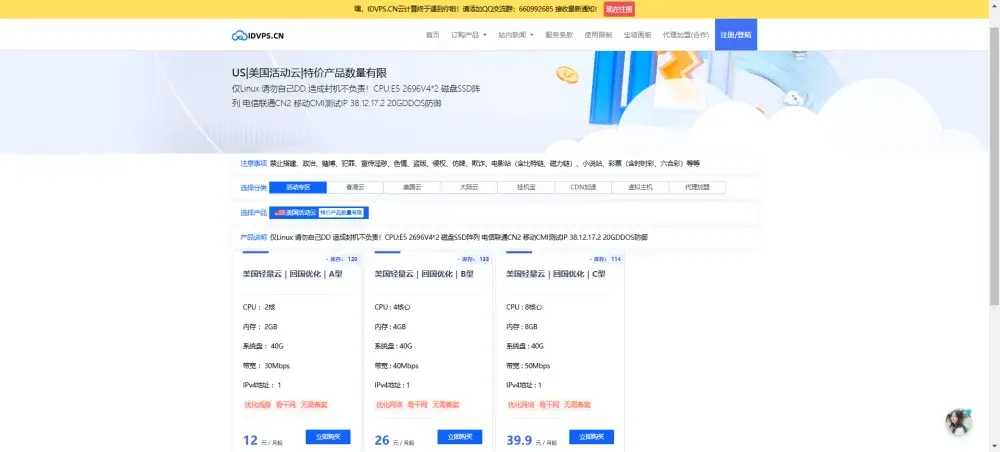This screenshot has height=452, width=1000.
Task: Click the 带宽 50Mbps spec line
Action: click(529, 366)
